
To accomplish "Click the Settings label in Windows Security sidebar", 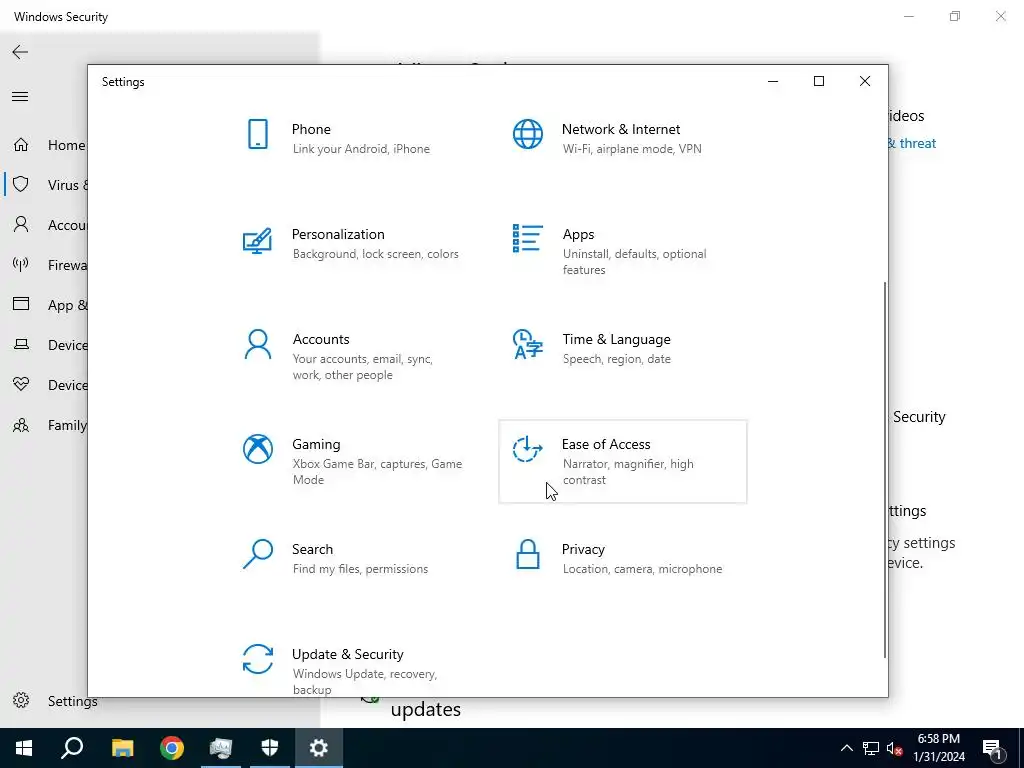I will pyautogui.click(x=72, y=701).
